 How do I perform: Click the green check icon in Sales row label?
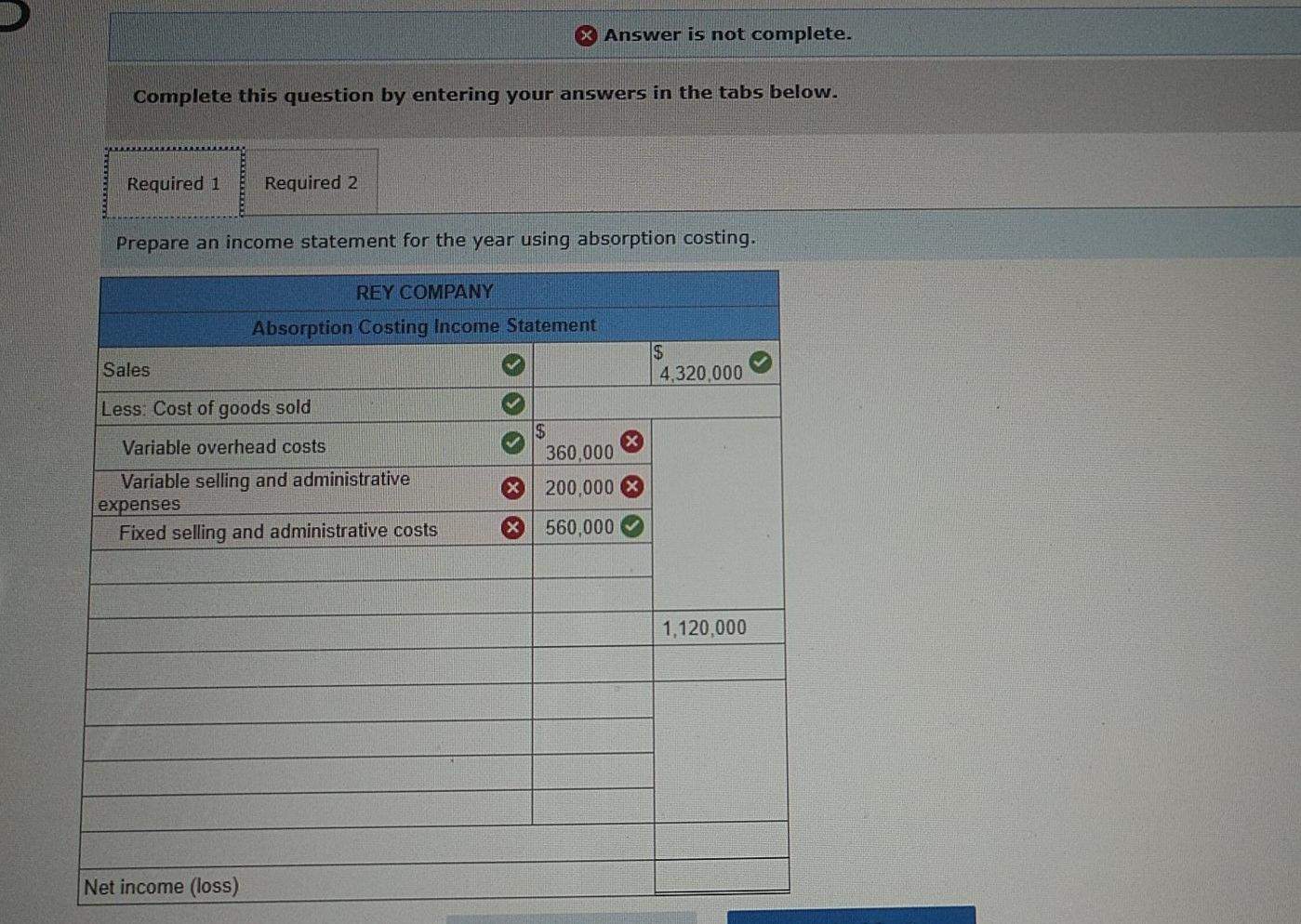click(512, 365)
